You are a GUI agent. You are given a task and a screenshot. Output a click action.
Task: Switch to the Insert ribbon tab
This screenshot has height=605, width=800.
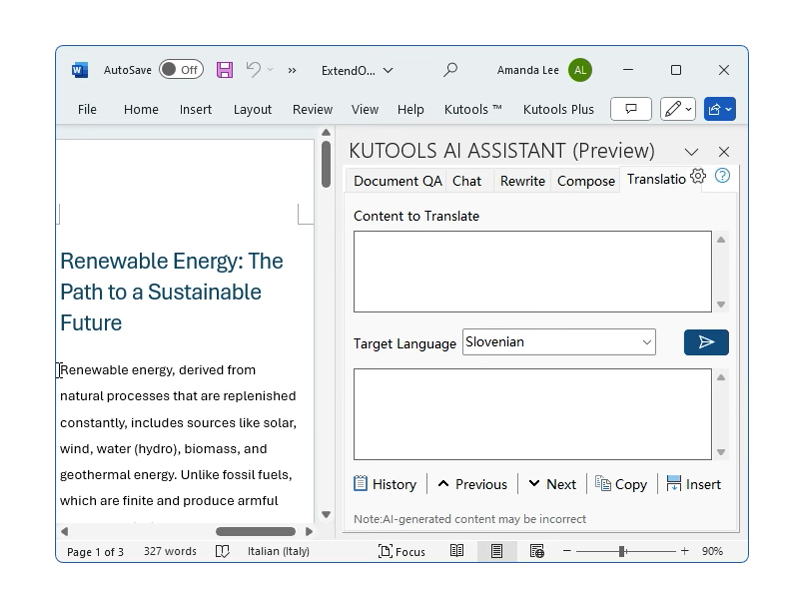(x=195, y=109)
